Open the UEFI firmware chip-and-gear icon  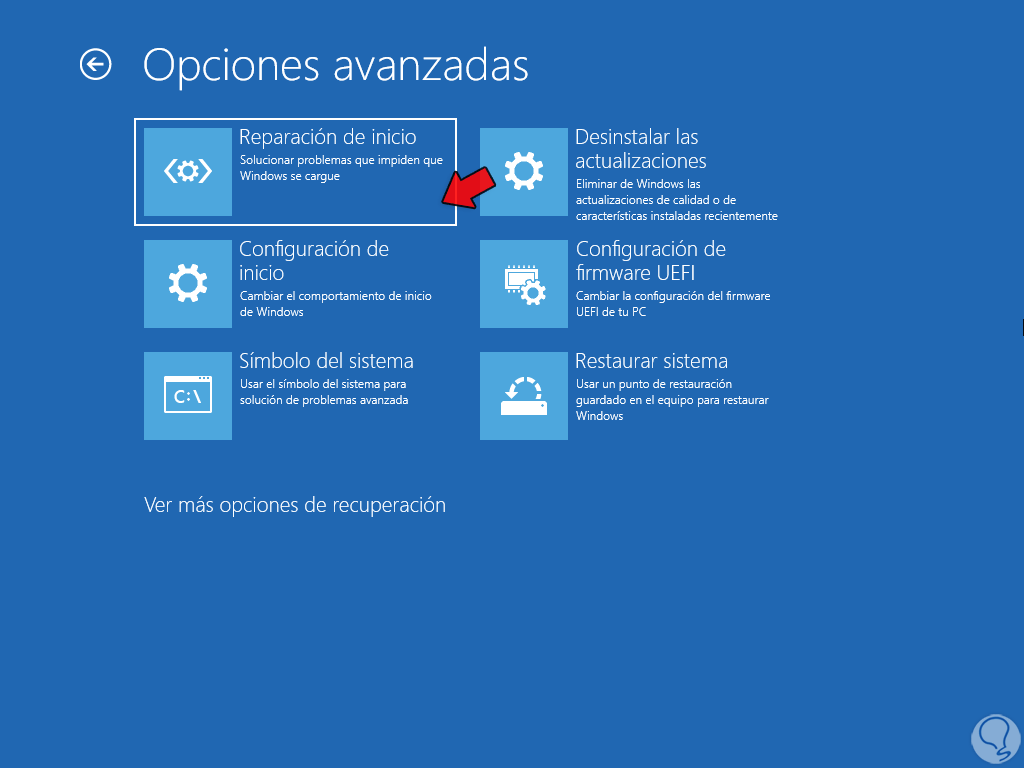coord(524,284)
